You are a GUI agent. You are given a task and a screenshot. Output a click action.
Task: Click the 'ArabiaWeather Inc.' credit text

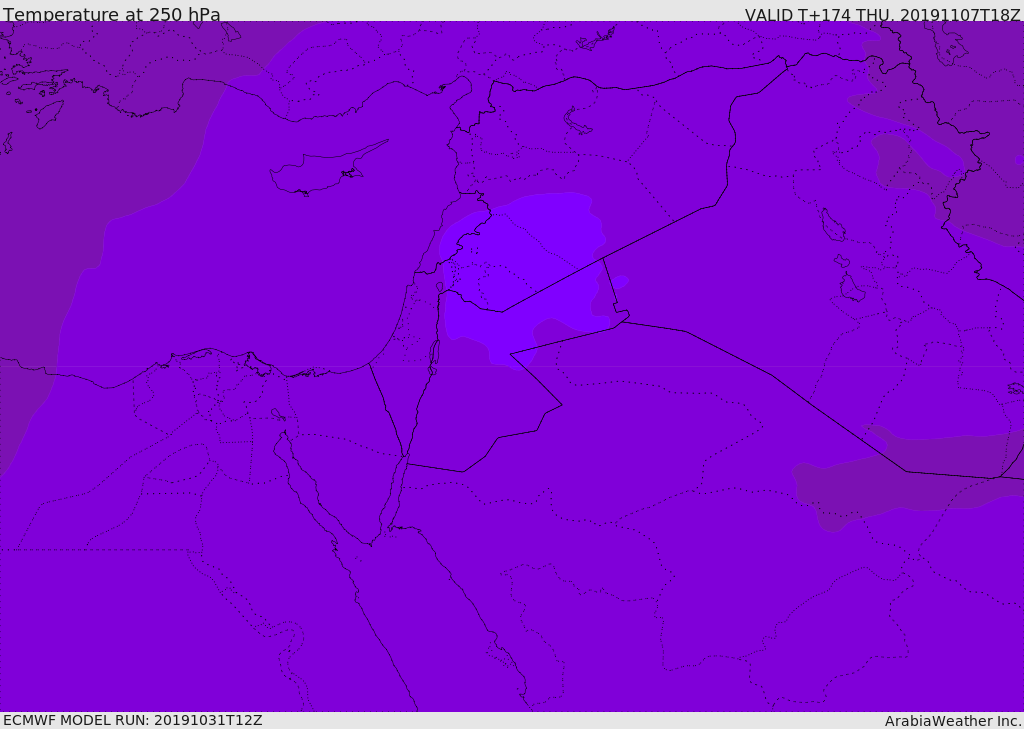[954, 721]
